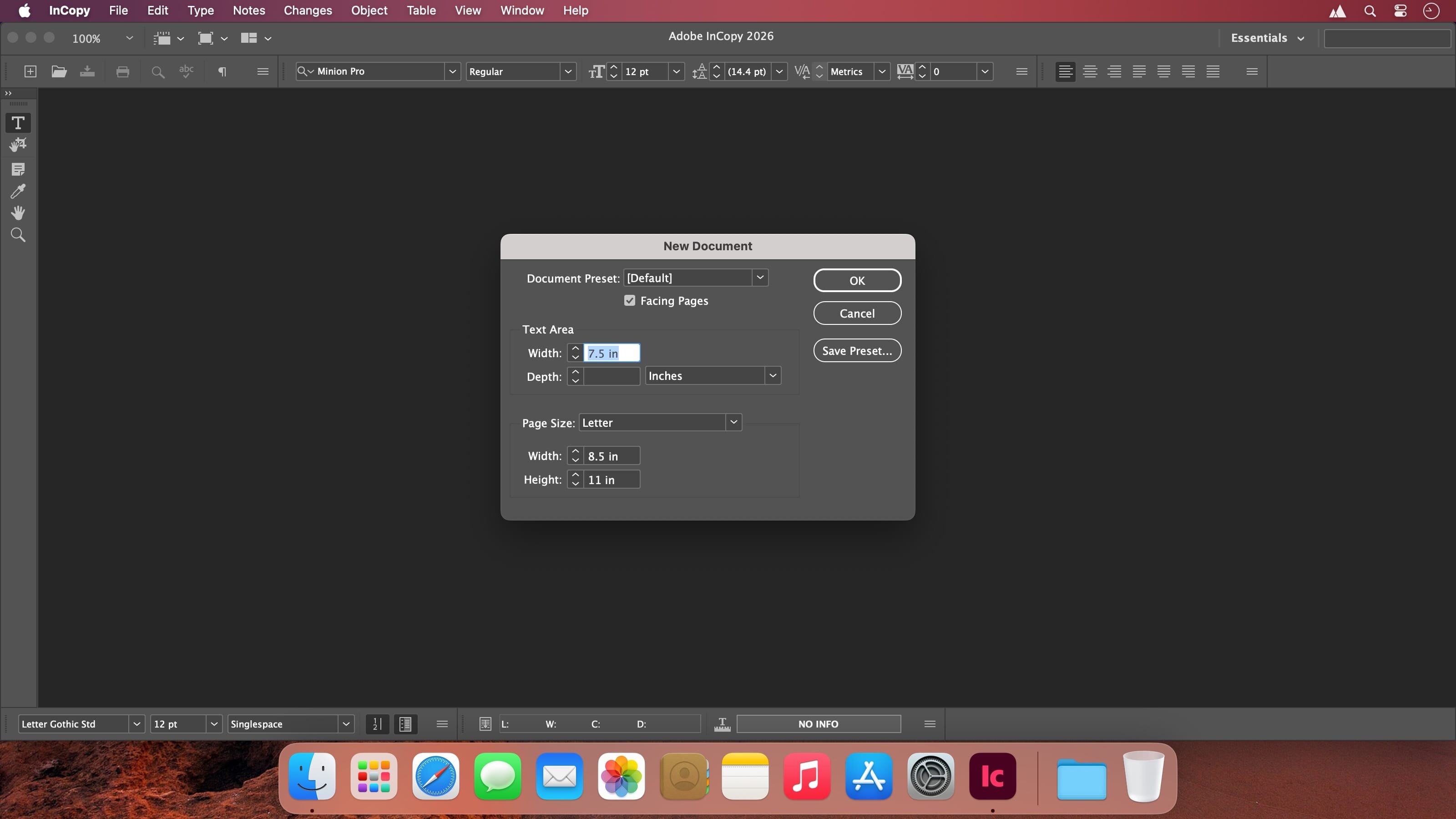Screen dimensions: 1456x819
Task: Toggle line numbers button in bottom bar
Action: (x=377, y=724)
